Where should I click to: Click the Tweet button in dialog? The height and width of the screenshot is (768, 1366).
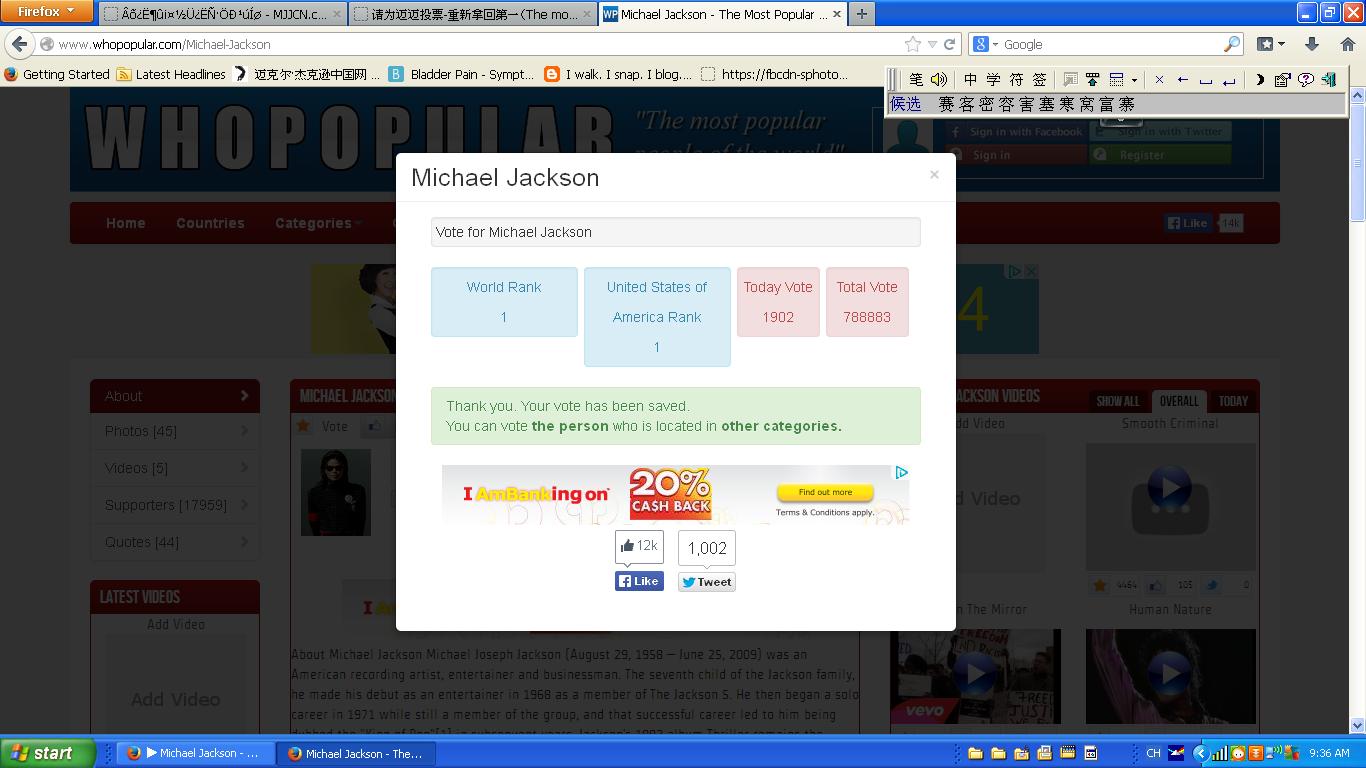tap(706, 582)
